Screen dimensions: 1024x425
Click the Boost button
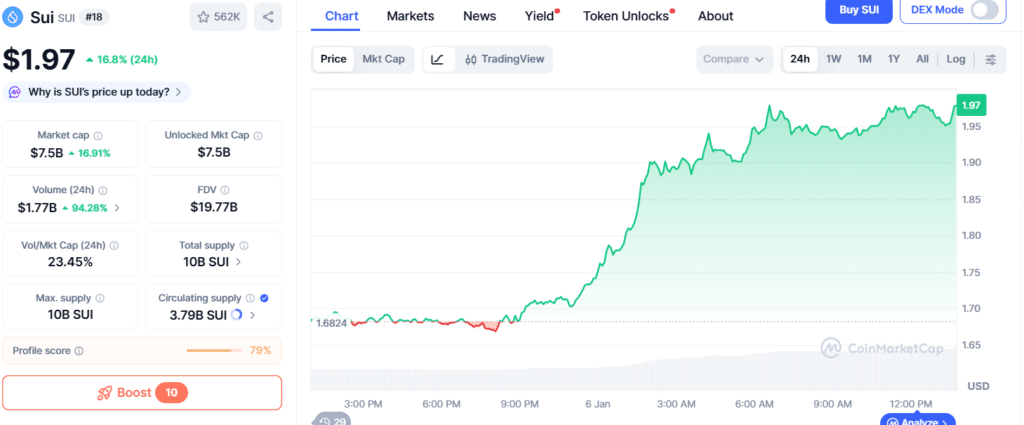[142, 392]
